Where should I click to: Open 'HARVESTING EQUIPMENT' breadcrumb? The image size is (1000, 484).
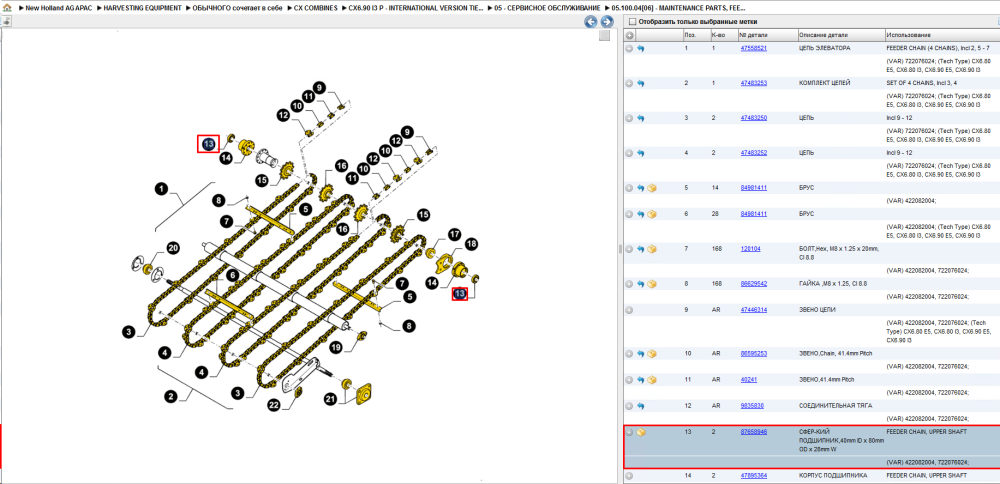tap(142, 8)
